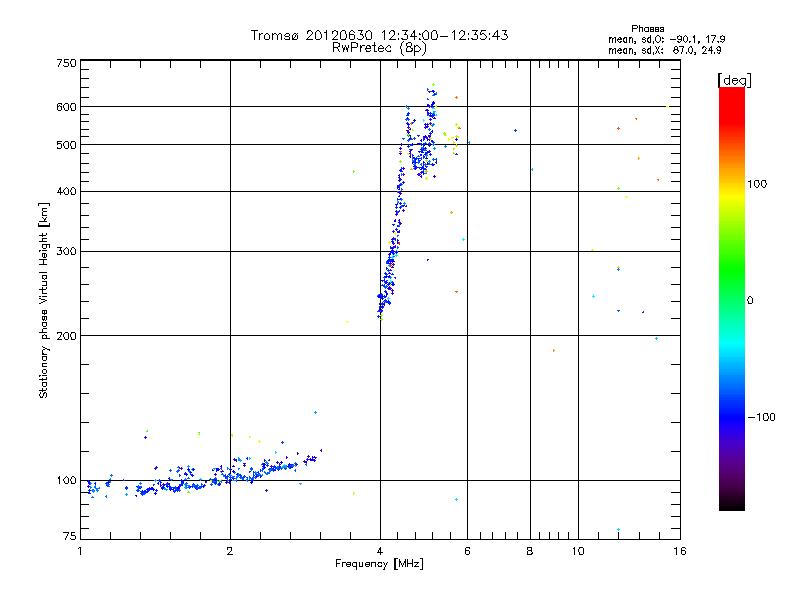The width and height of the screenshot is (800, 600).
Task: Click the "mean, sd,O: -90.1, 17.9" line
Action: coord(666,39)
